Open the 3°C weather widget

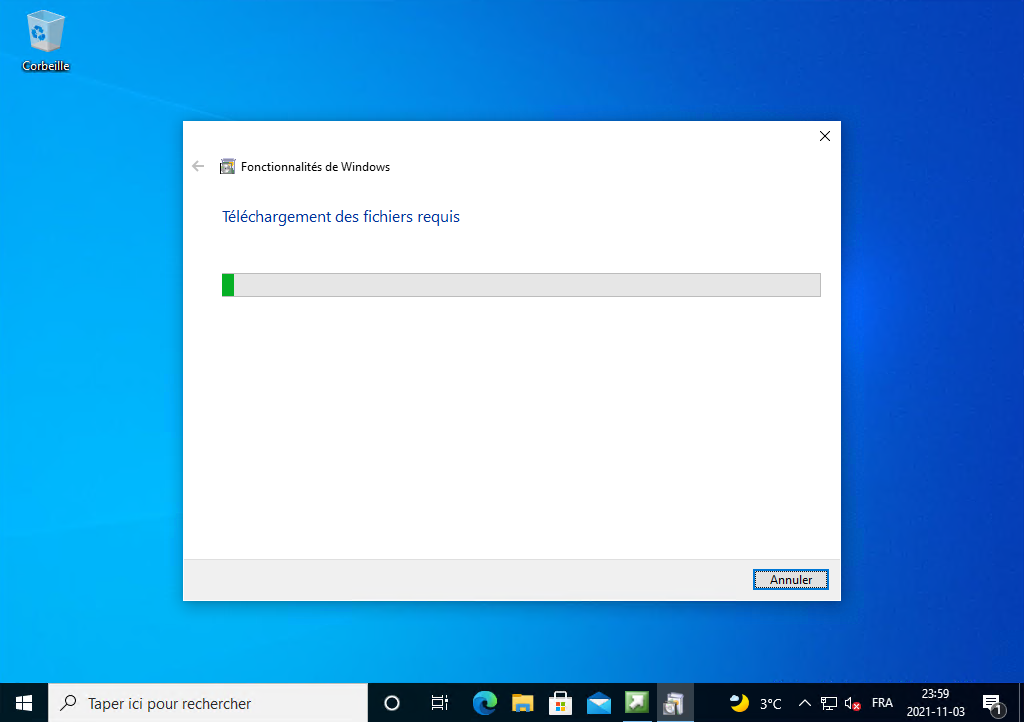[756, 703]
